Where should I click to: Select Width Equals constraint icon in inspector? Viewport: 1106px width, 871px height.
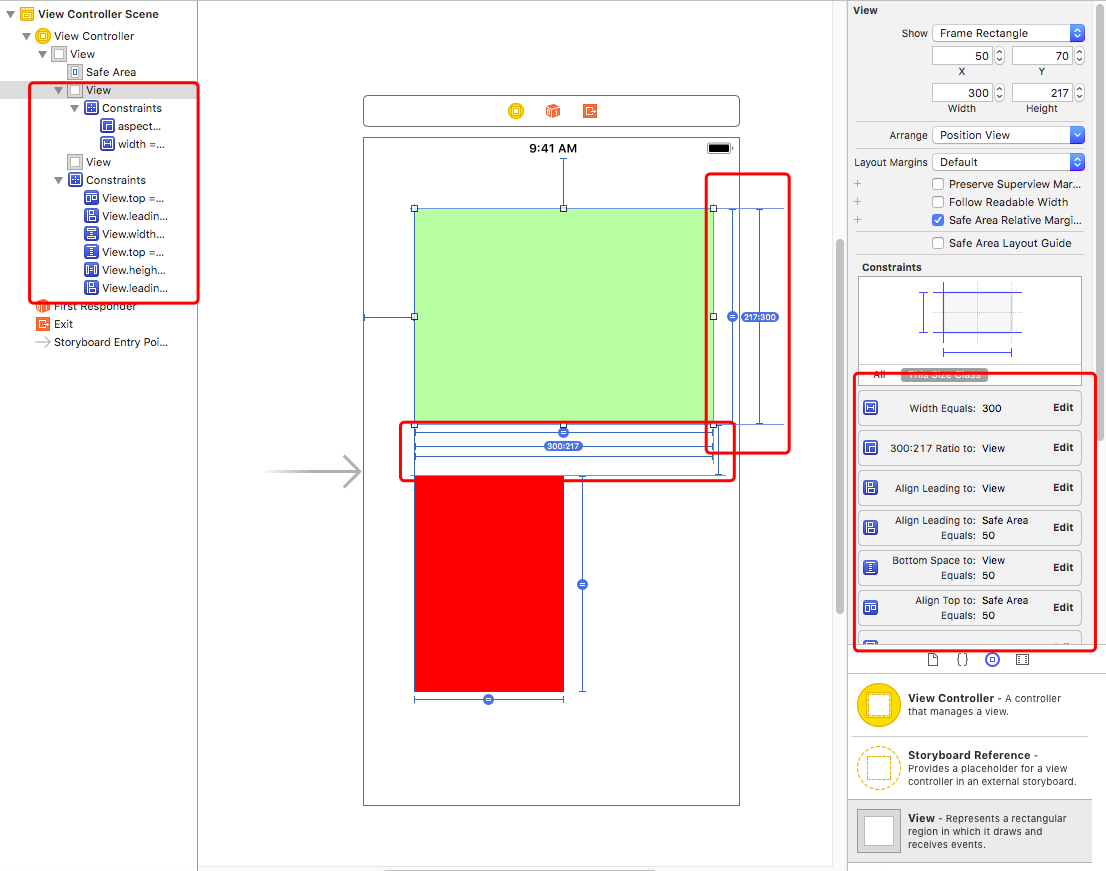(x=871, y=408)
